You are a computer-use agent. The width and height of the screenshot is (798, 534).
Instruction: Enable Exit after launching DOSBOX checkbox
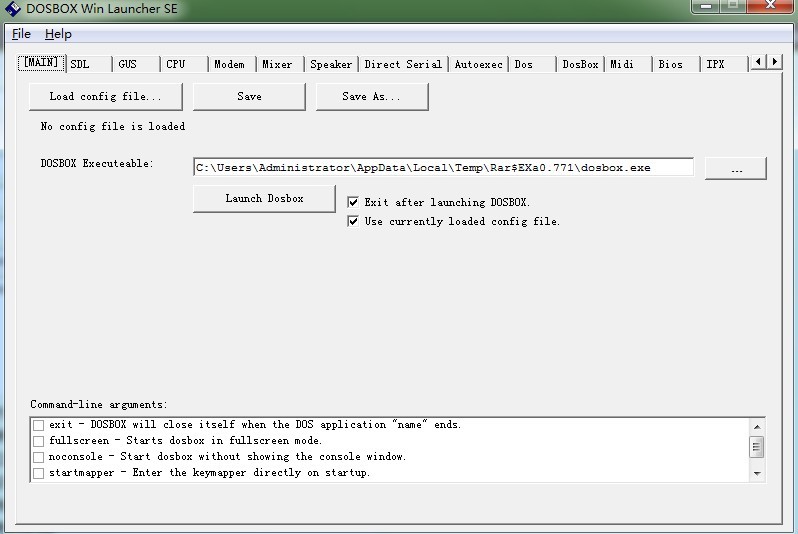(353, 202)
